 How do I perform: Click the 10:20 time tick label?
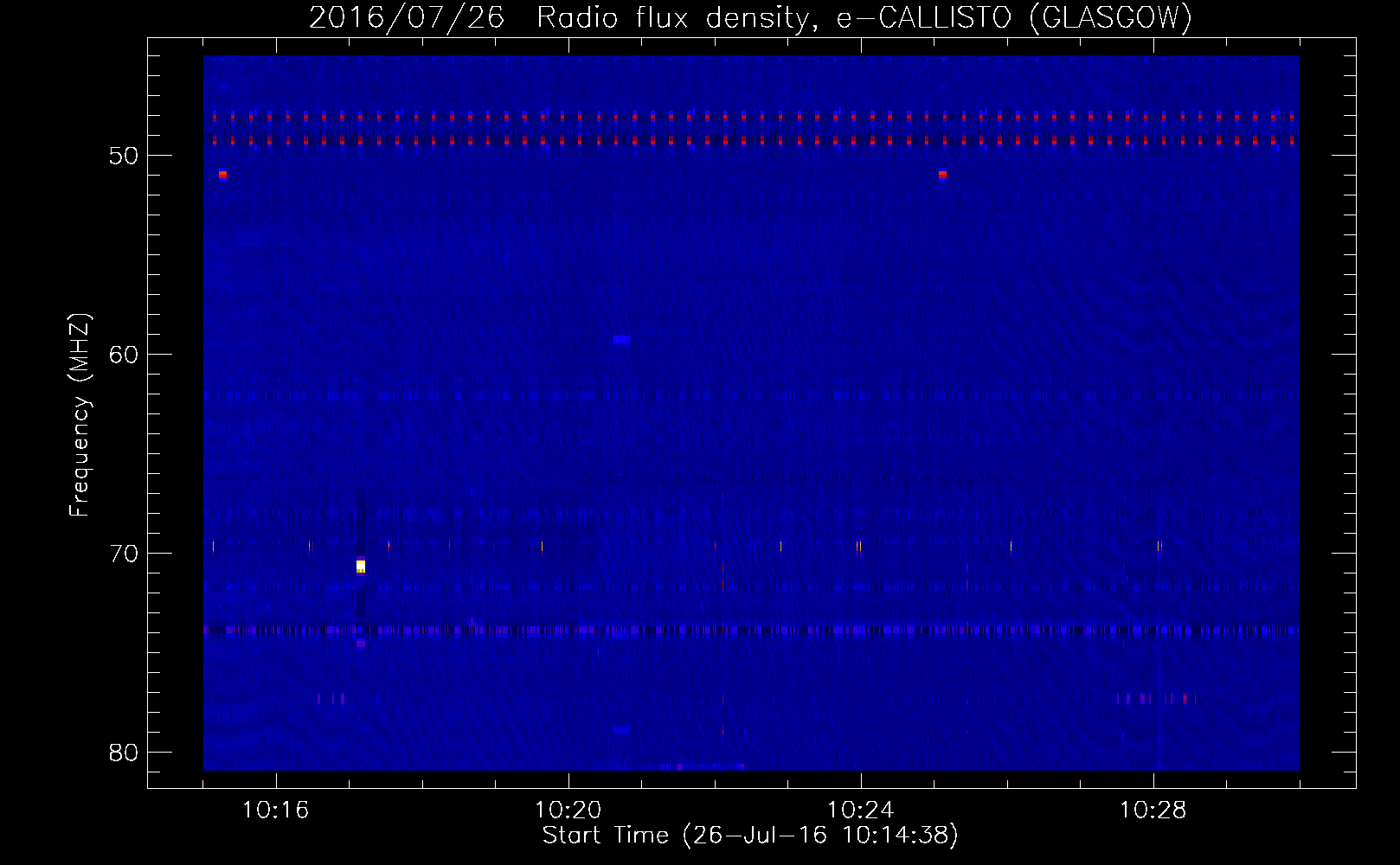[x=568, y=811]
